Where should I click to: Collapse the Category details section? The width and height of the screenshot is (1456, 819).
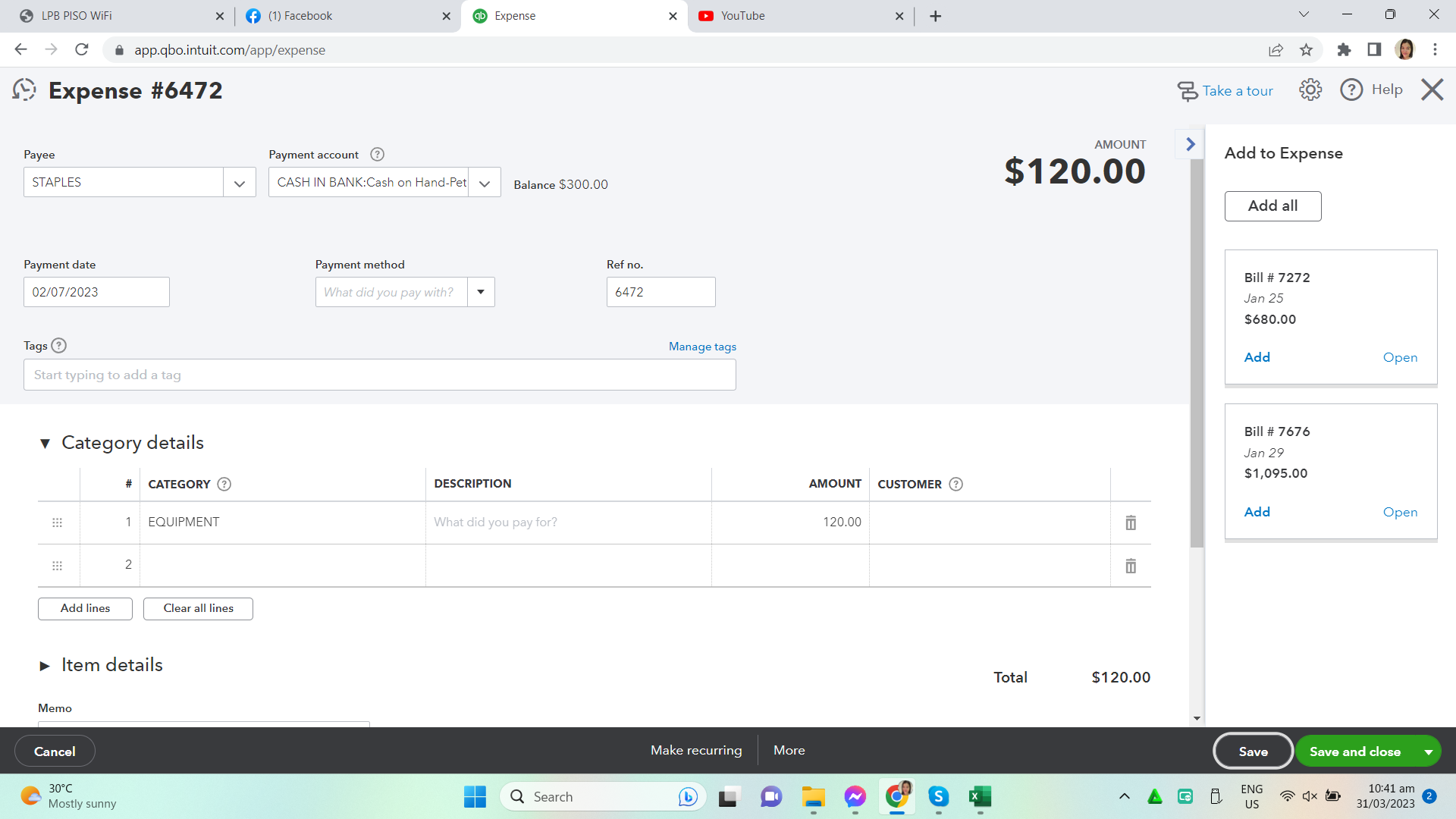click(x=45, y=444)
